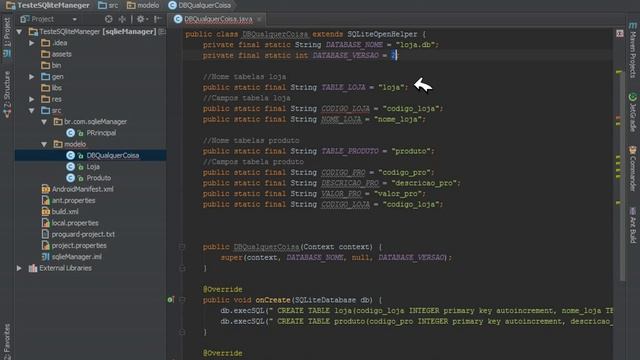Fold the onCreate method block
640x360 pixels.
(182, 300)
